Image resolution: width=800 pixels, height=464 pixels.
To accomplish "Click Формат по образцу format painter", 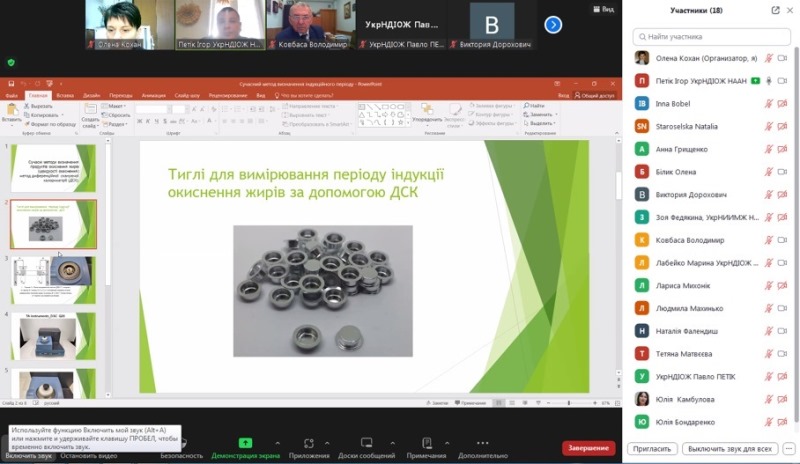I will coord(50,124).
